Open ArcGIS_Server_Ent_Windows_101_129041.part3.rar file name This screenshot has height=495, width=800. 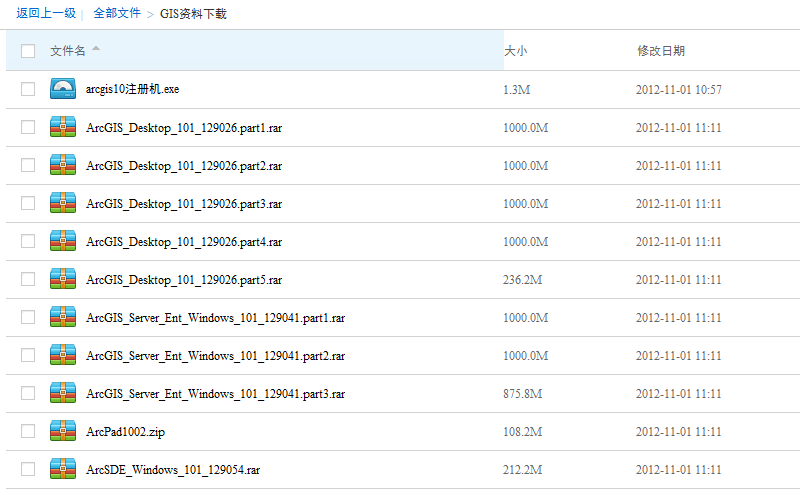pyautogui.click(x=215, y=394)
